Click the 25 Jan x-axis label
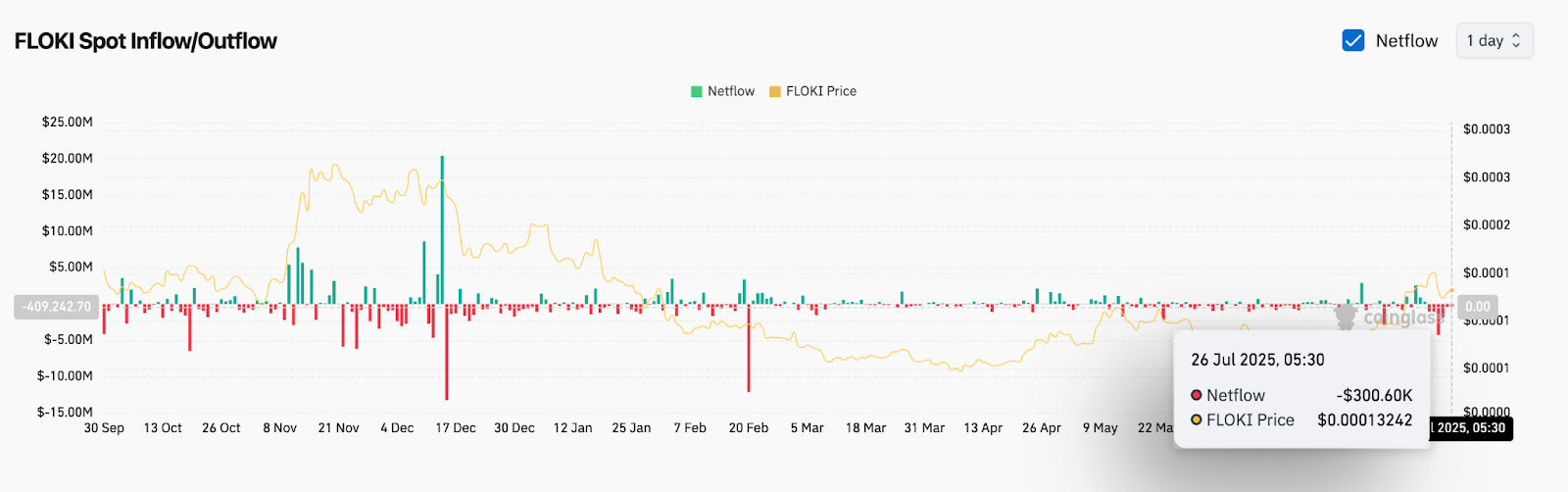The image size is (1568, 492). (631, 428)
